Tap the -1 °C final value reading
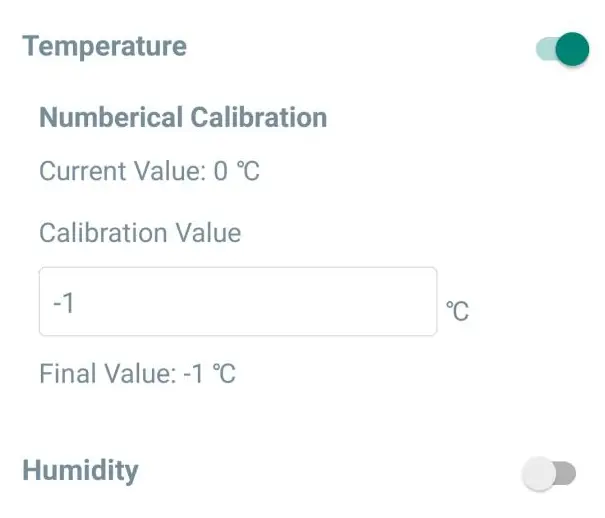 coord(210,375)
